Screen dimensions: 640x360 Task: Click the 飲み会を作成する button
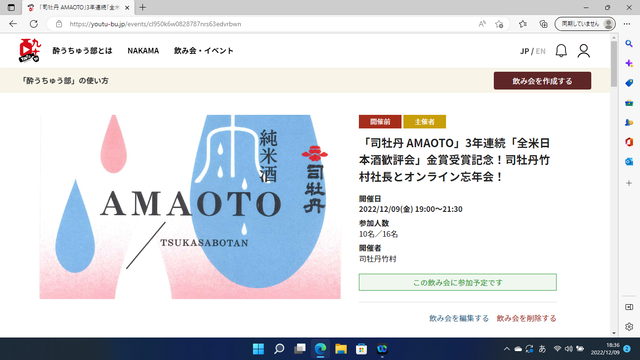click(x=542, y=81)
